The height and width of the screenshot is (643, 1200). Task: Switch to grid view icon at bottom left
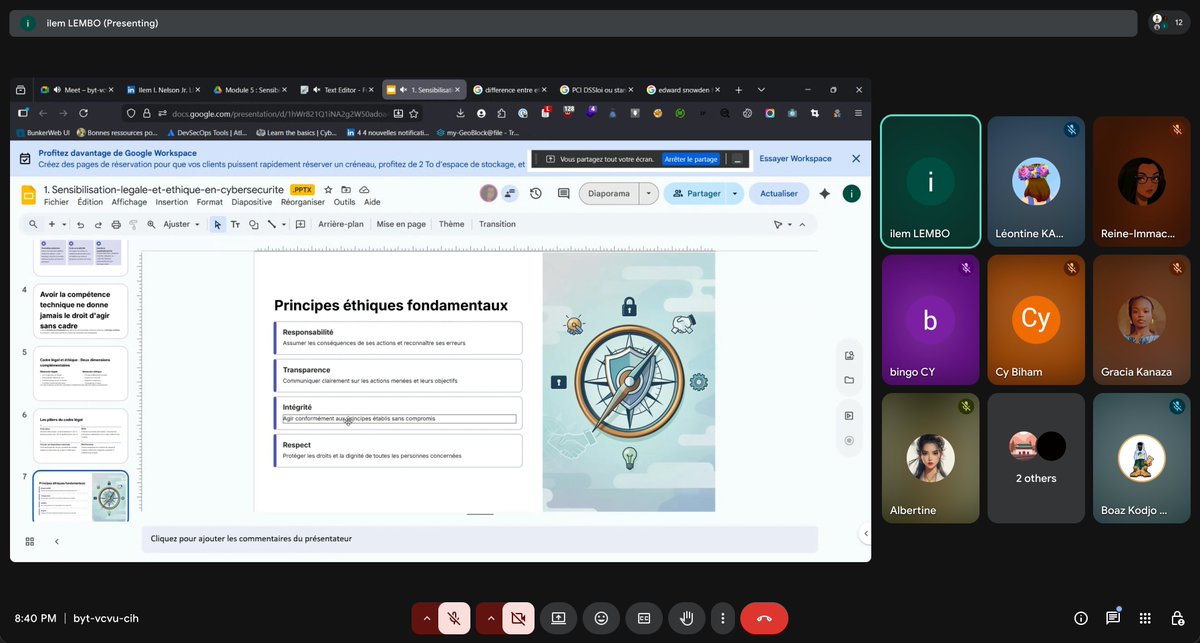[x=30, y=541]
